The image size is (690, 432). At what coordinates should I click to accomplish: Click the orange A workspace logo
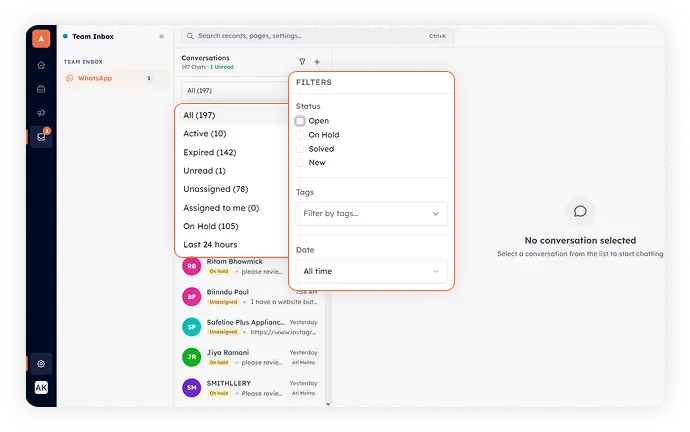coord(41,39)
